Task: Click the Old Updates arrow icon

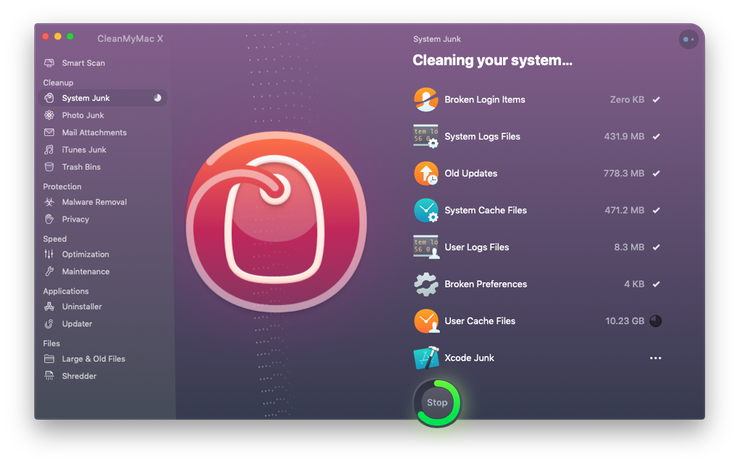Action: click(426, 173)
